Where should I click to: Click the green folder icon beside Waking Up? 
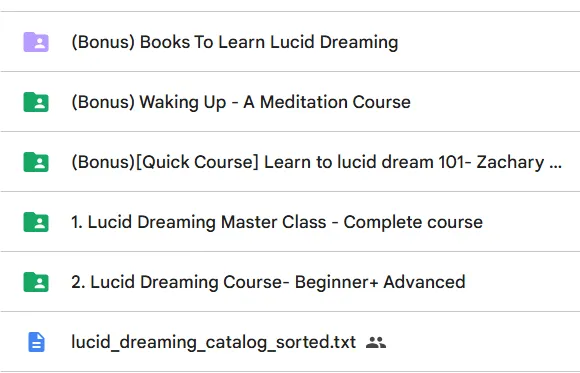tap(36, 102)
